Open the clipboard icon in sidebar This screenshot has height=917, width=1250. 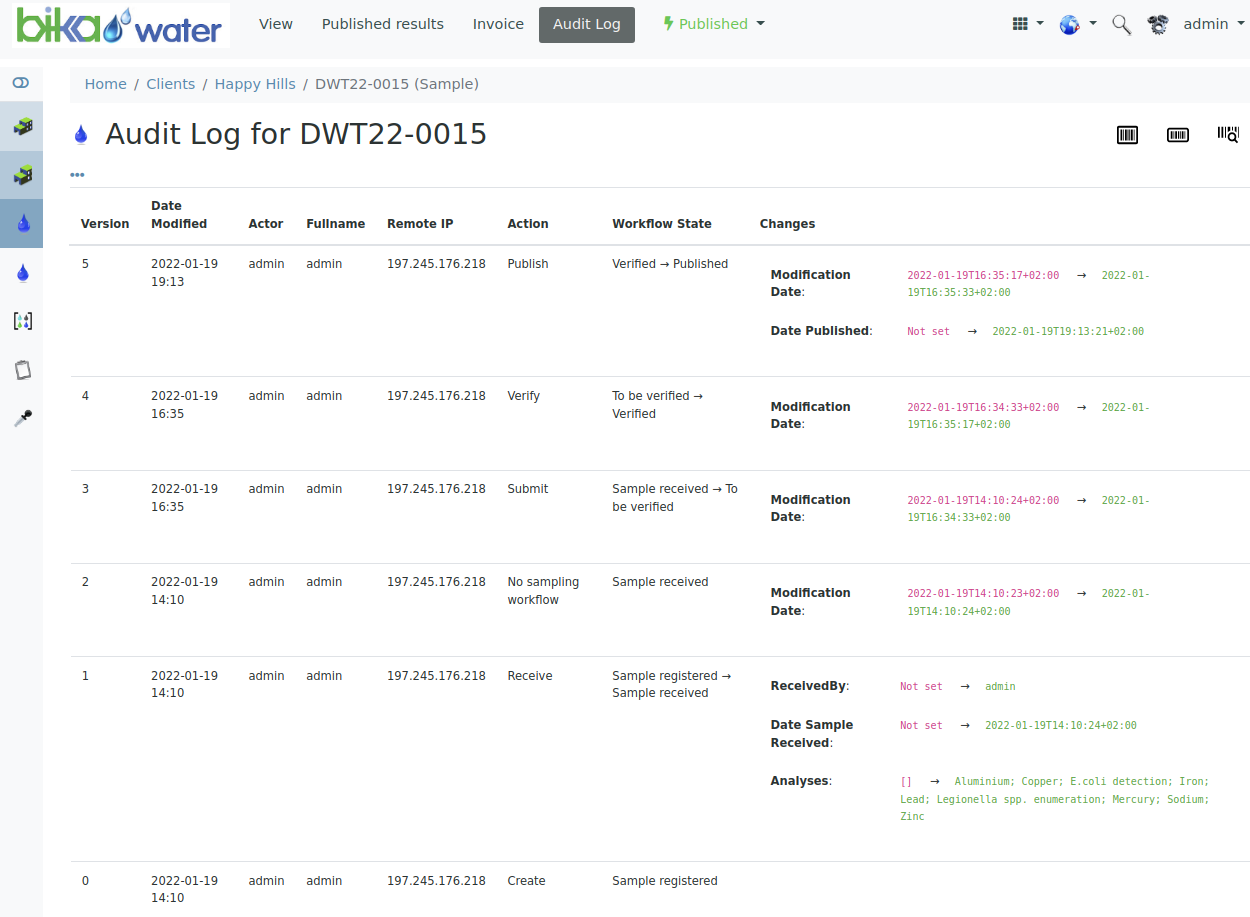point(22,370)
